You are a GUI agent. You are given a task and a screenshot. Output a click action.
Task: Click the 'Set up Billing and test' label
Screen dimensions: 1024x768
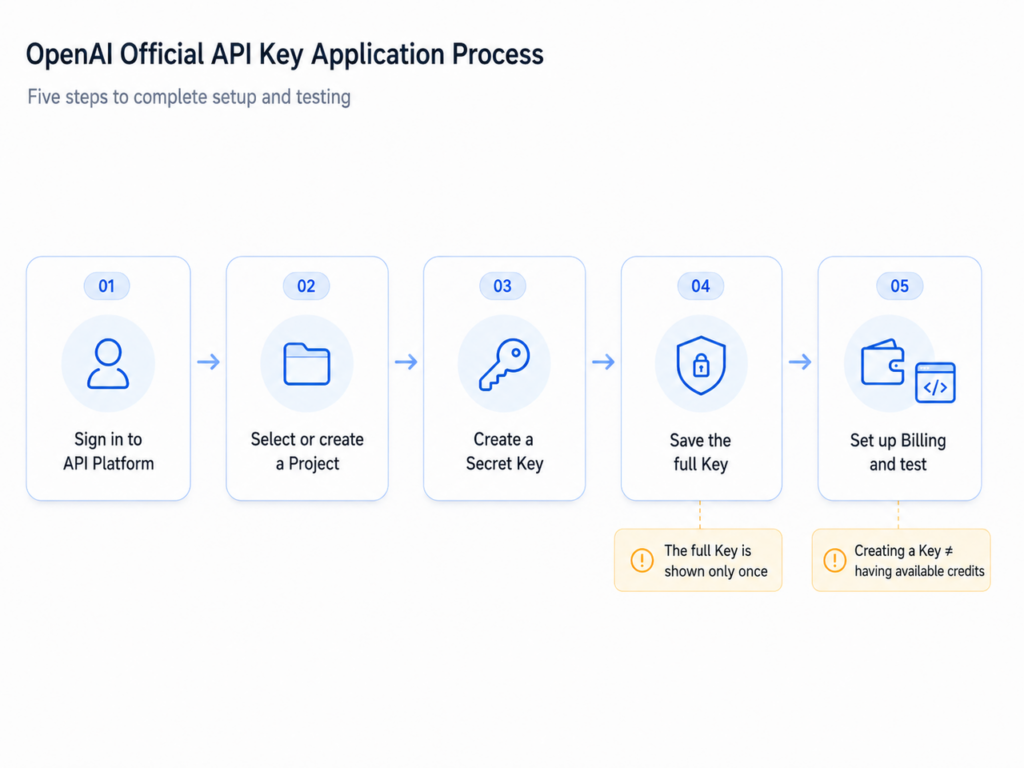(898, 452)
